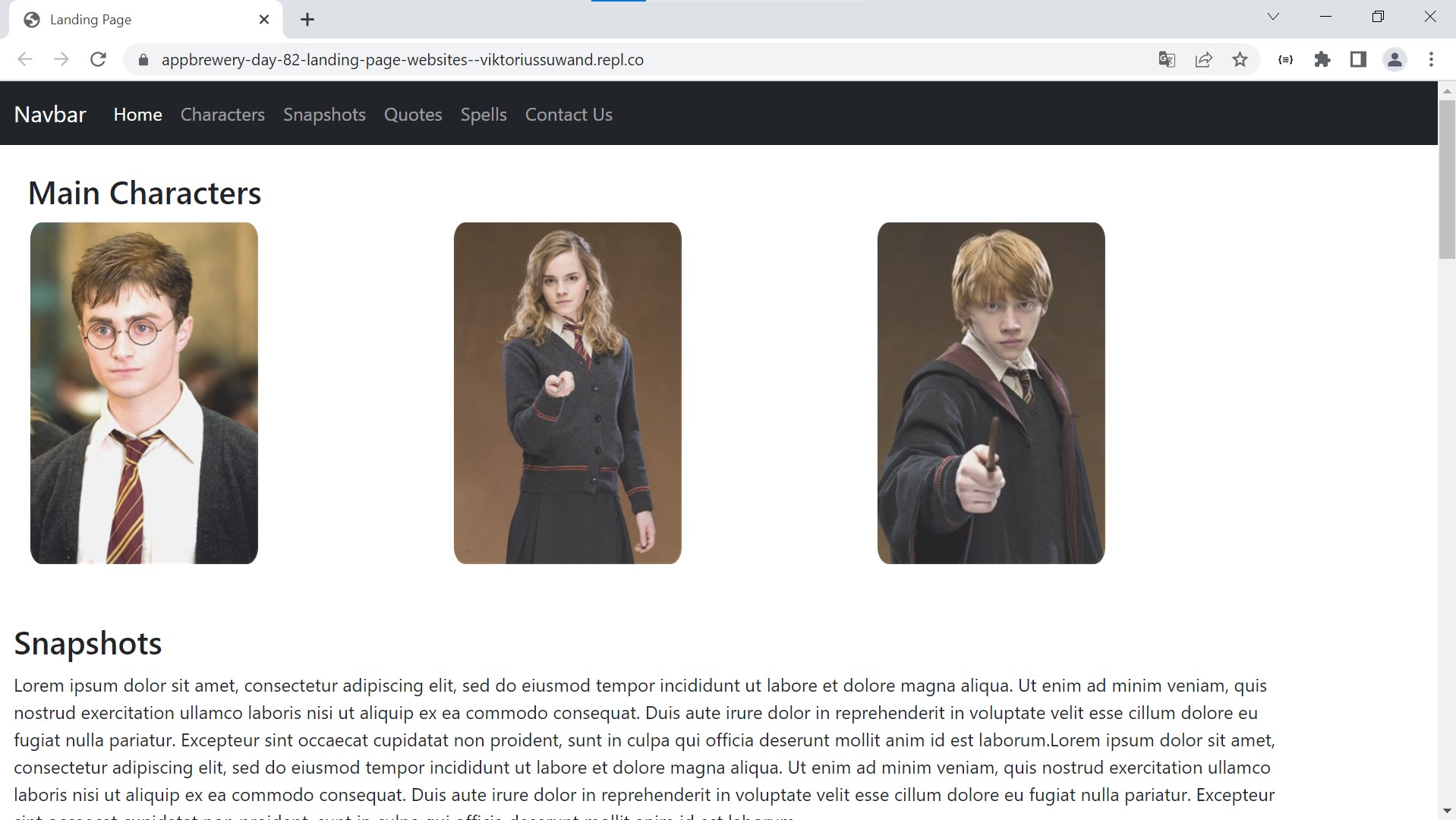Reload the page with the refresh icon
Image resolution: width=1456 pixels, height=820 pixels.
[x=98, y=59]
